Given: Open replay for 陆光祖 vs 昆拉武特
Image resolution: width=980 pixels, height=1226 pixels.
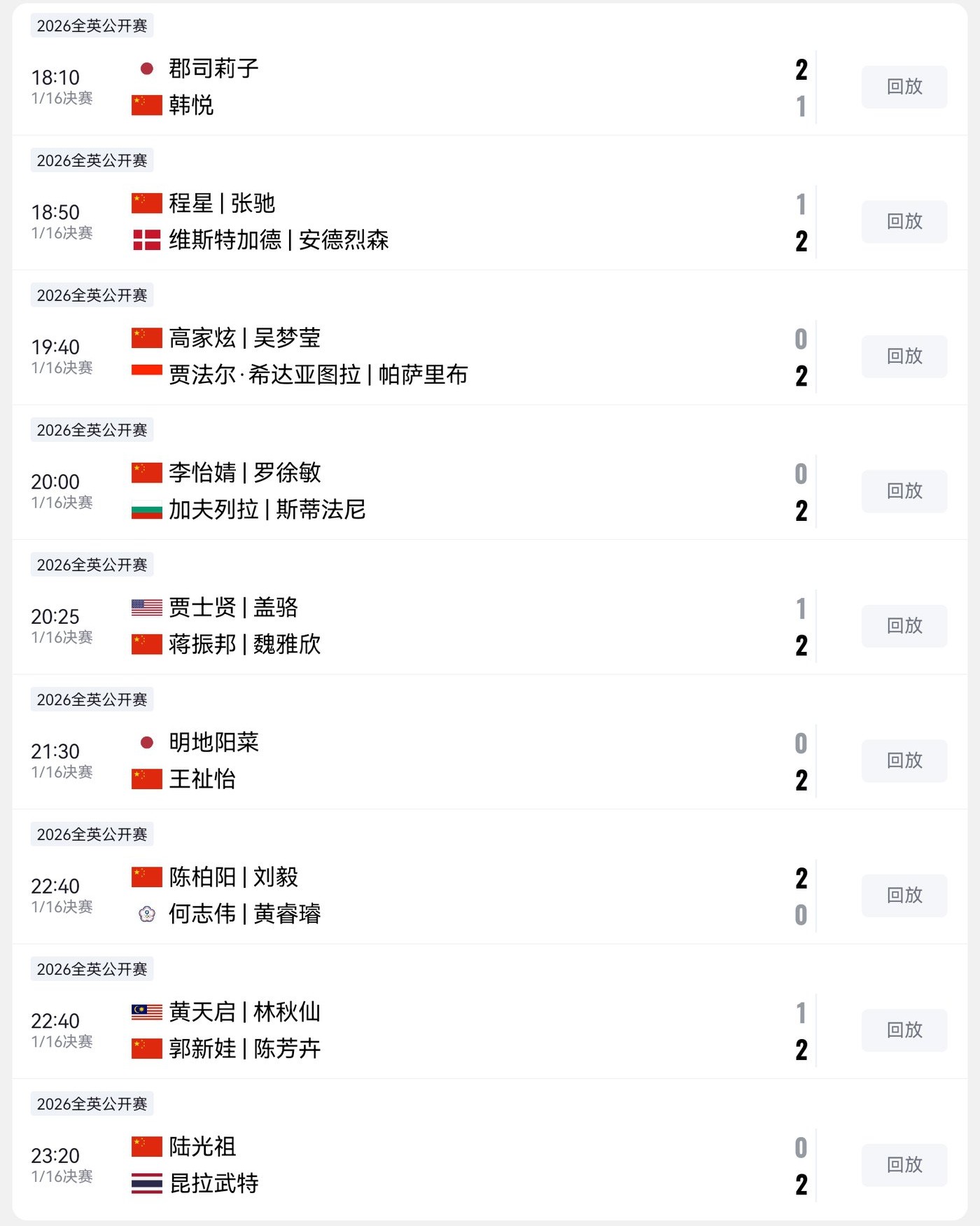Looking at the screenshot, I should pyautogui.click(x=904, y=1165).
